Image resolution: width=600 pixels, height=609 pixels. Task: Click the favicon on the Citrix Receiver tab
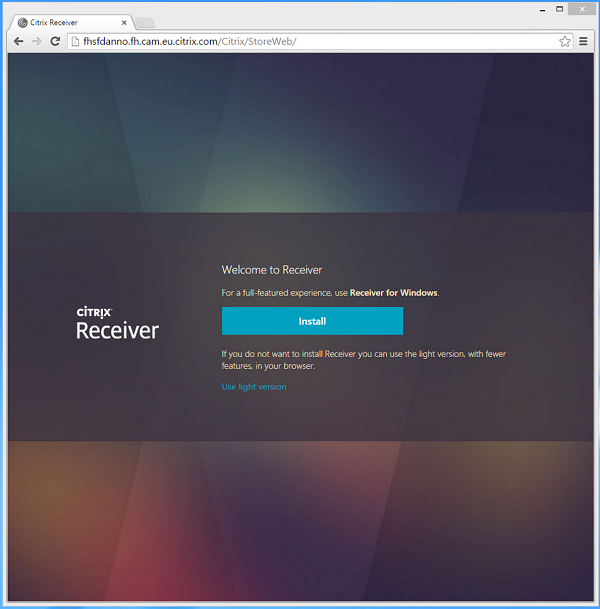coord(23,22)
